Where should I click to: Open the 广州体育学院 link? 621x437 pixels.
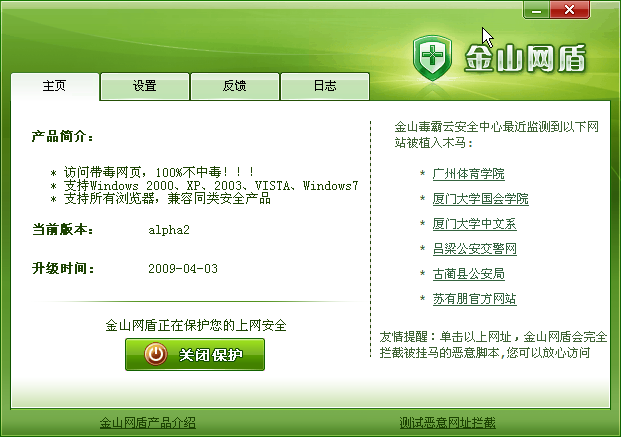tap(469, 174)
